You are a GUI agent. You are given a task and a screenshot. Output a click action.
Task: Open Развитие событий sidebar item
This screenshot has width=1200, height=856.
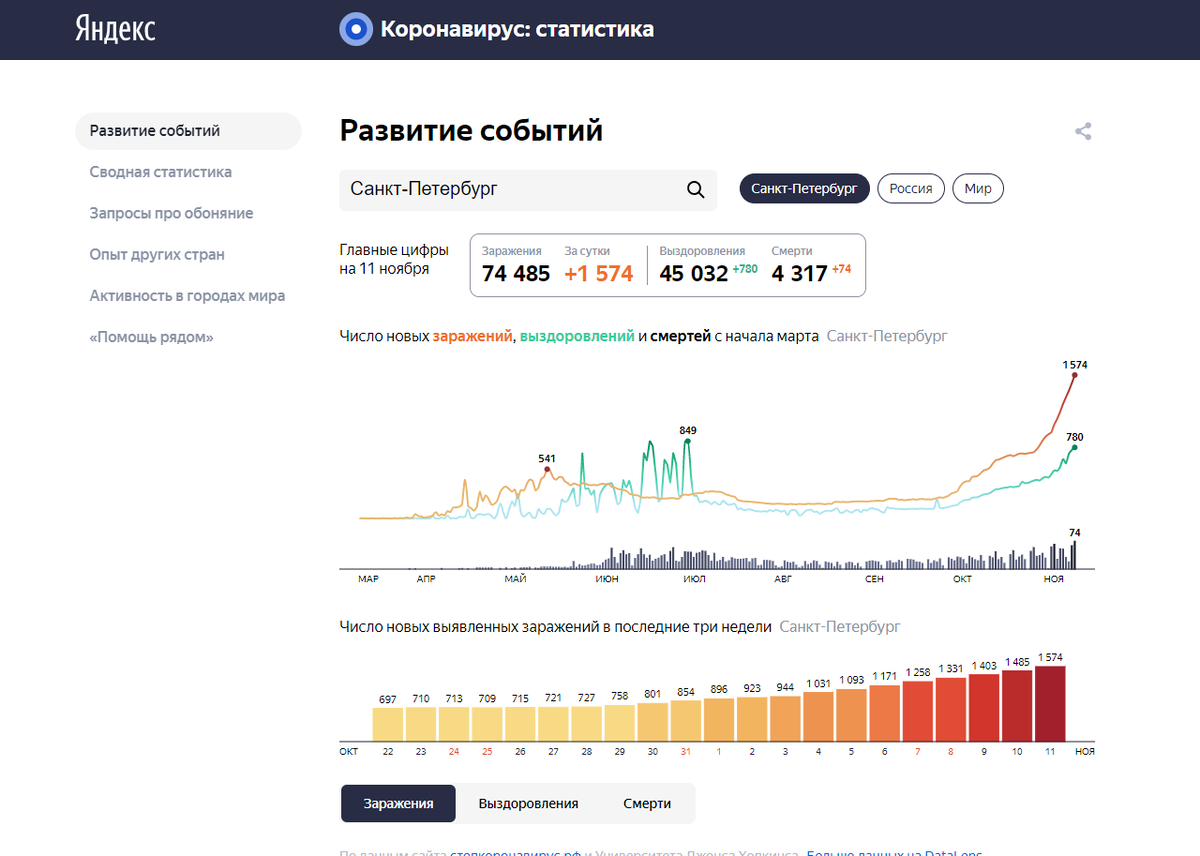[188, 131]
